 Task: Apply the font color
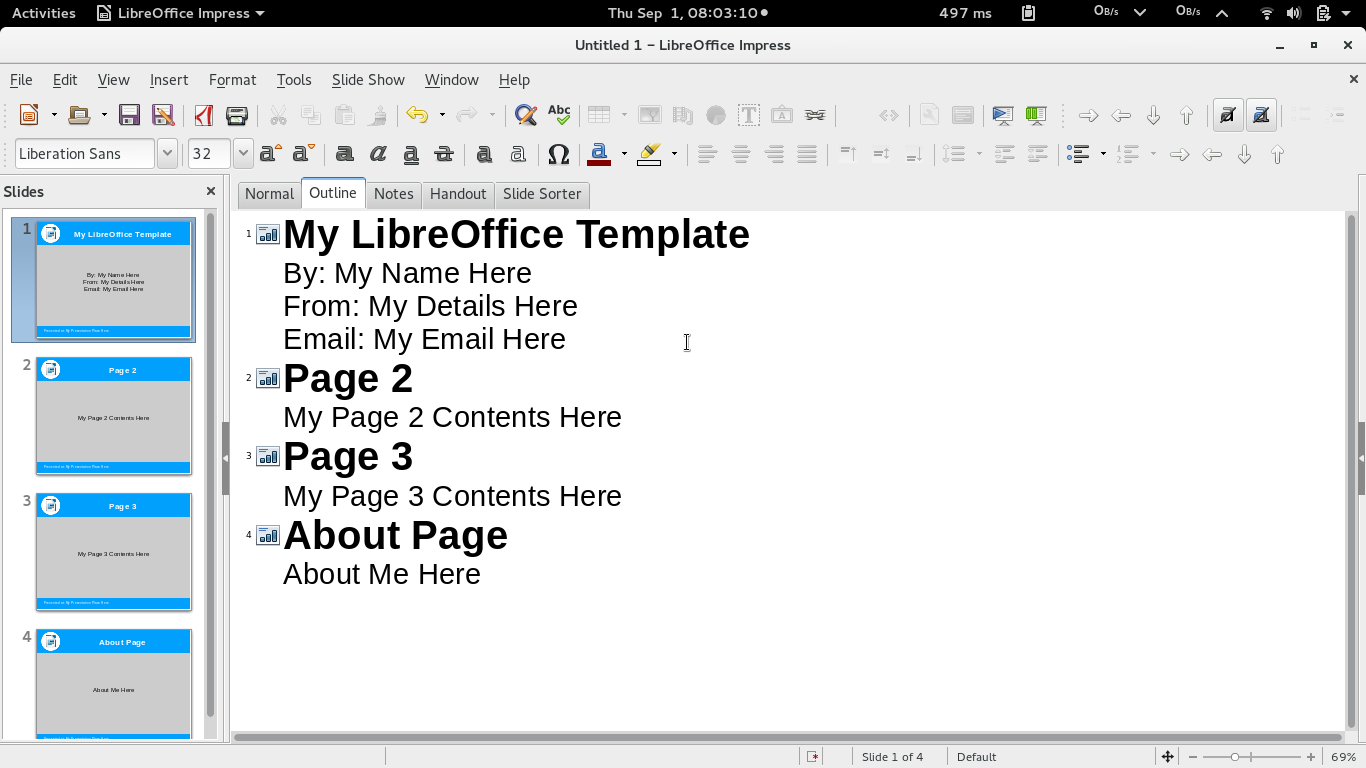pos(599,154)
